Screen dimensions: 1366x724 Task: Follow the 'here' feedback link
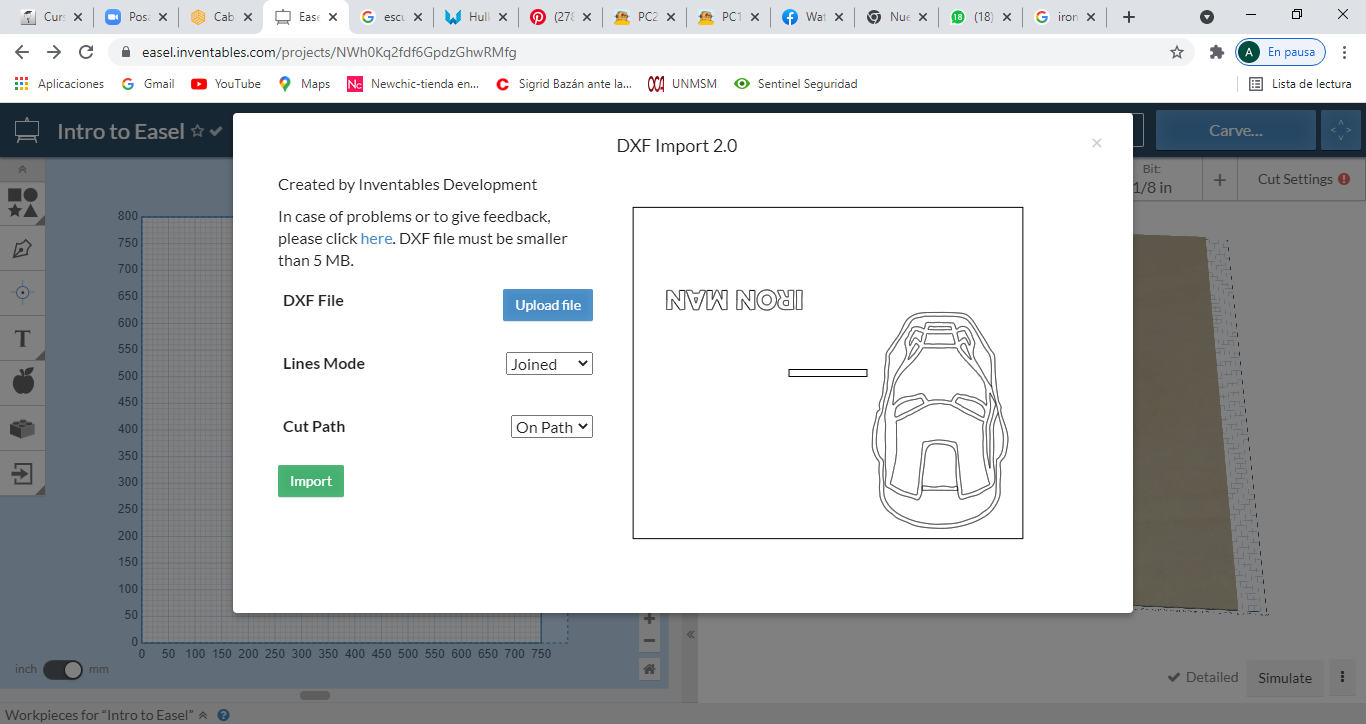click(376, 238)
